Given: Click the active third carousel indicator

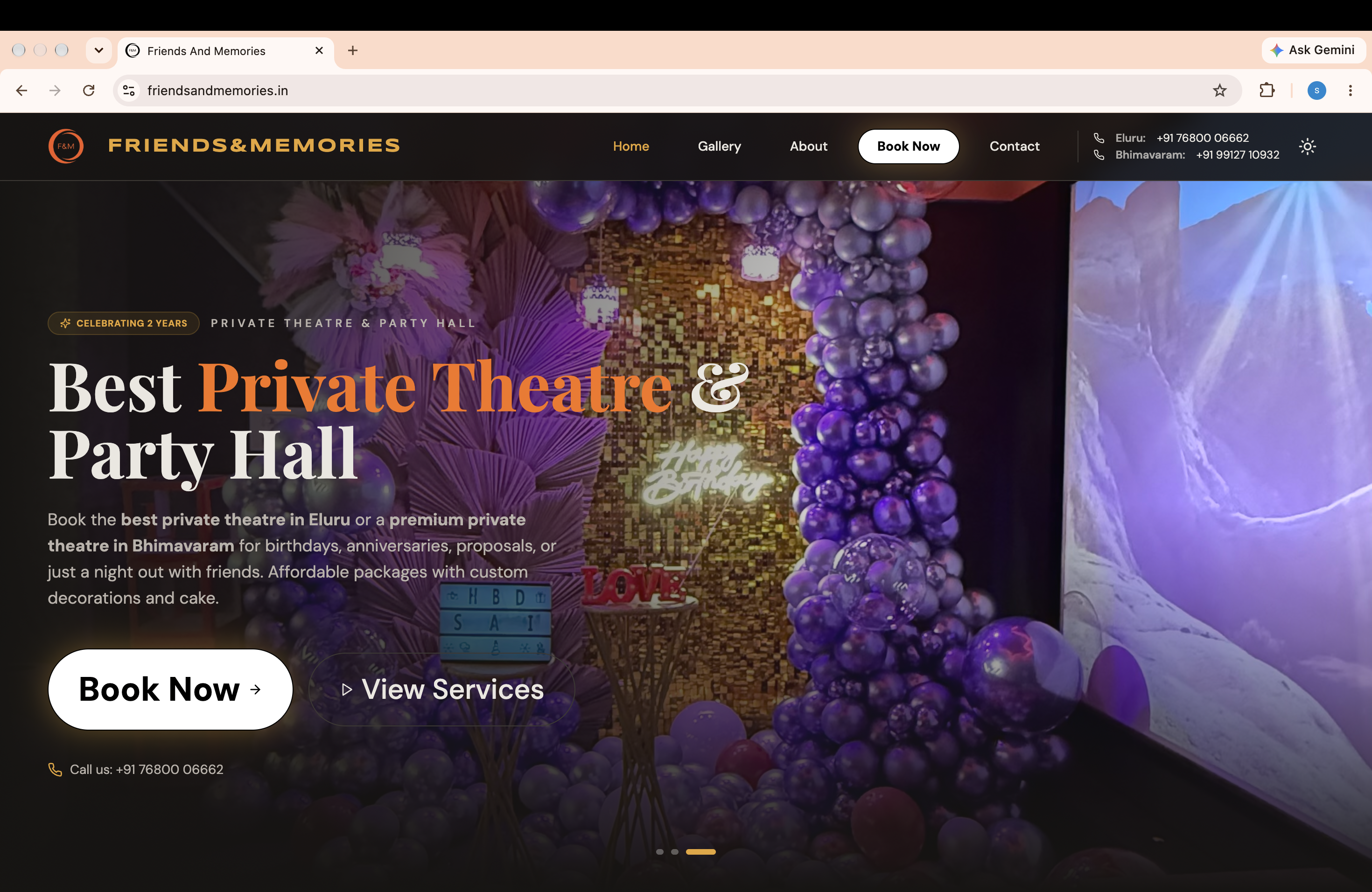Looking at the screenshot, I should [x=700, y=852].
